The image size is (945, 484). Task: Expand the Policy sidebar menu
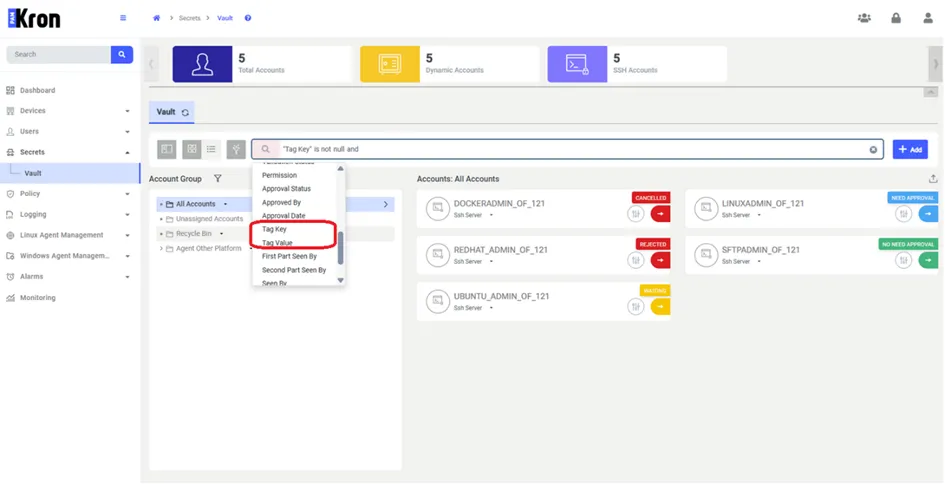(127, 194)
